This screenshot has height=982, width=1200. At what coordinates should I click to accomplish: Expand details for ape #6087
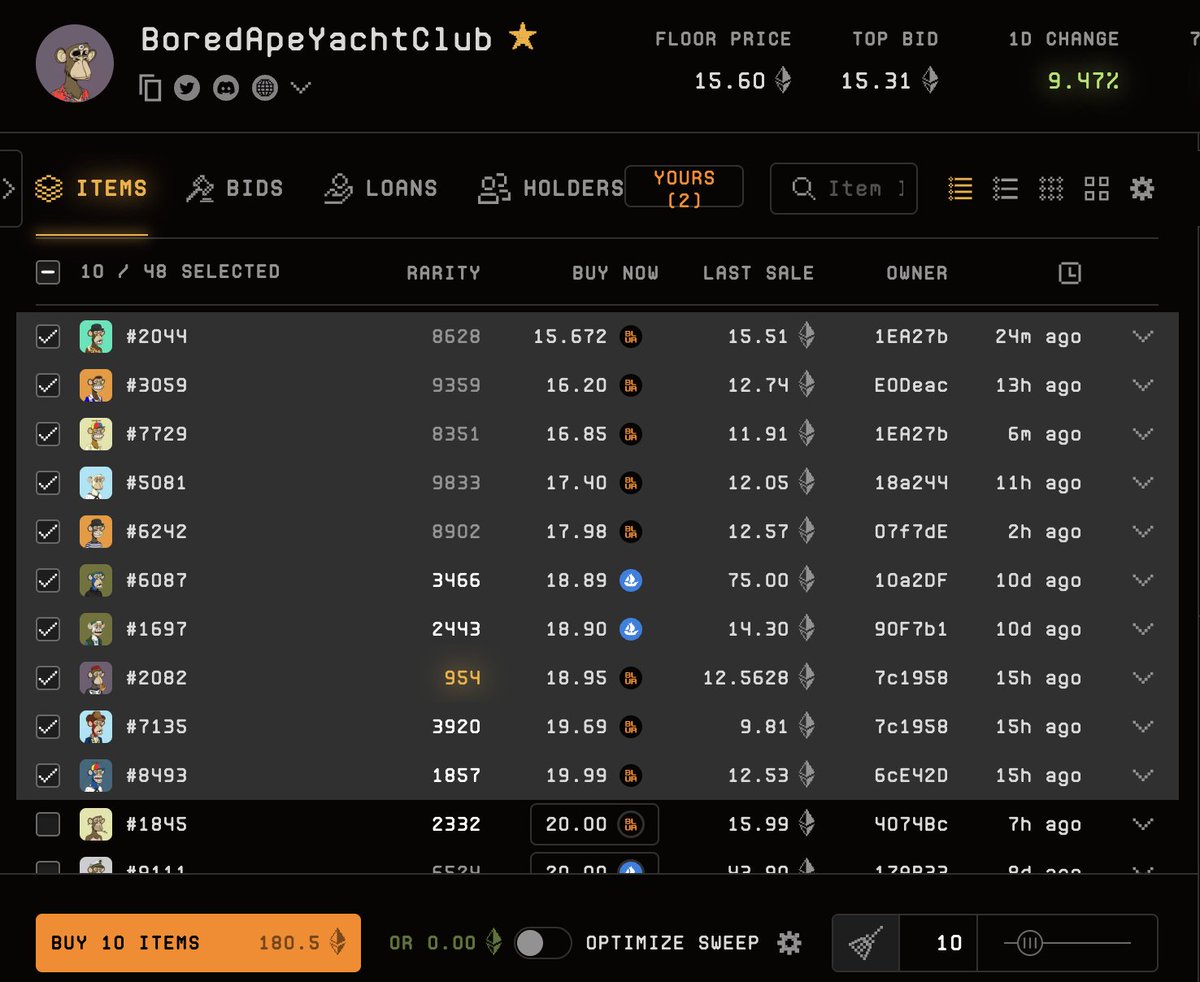pyautogui.click(x=1142, y=580)
